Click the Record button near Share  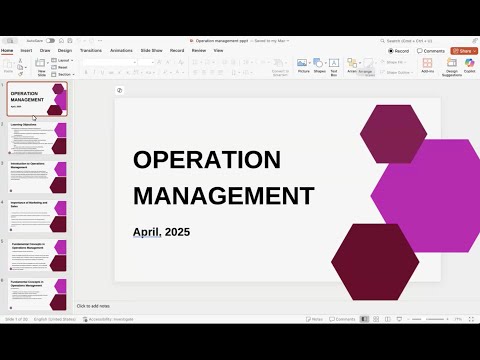399,51
